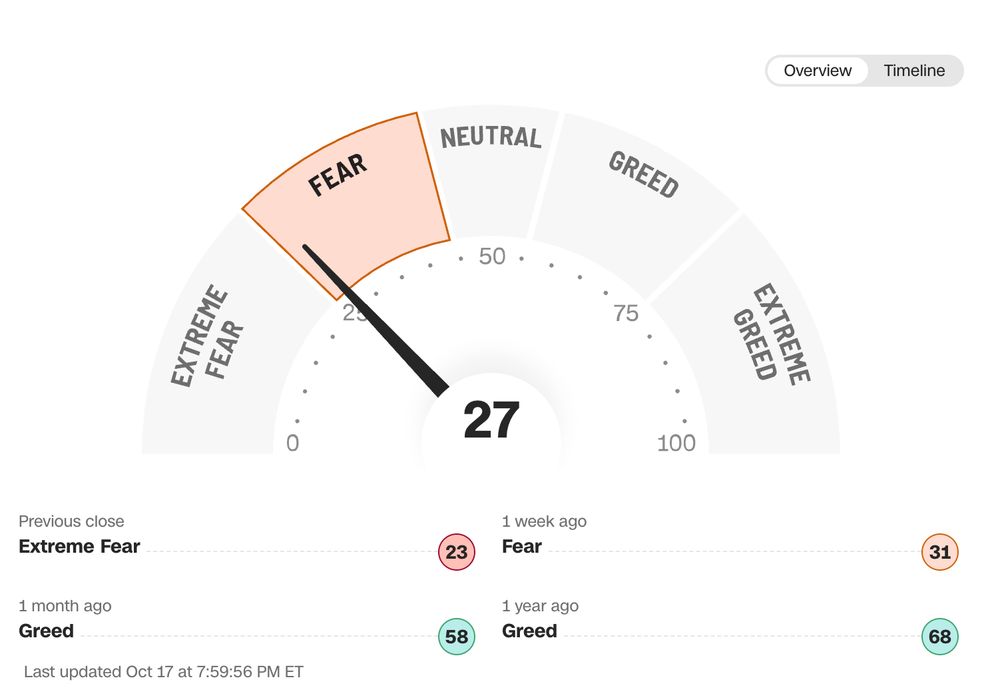Viewport: 1000px width, 694px height.
Task: Click the Previous close badge showing 23
Action: click(456, 552)
